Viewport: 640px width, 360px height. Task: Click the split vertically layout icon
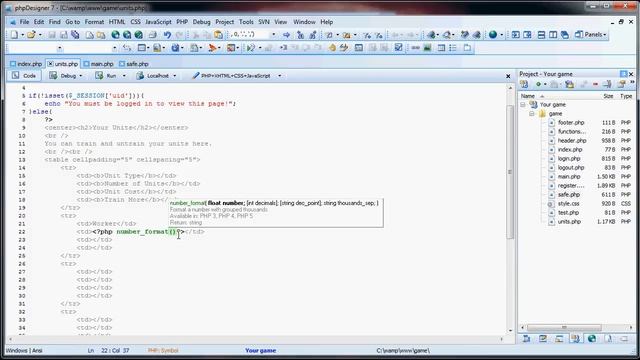click(553, 35)
